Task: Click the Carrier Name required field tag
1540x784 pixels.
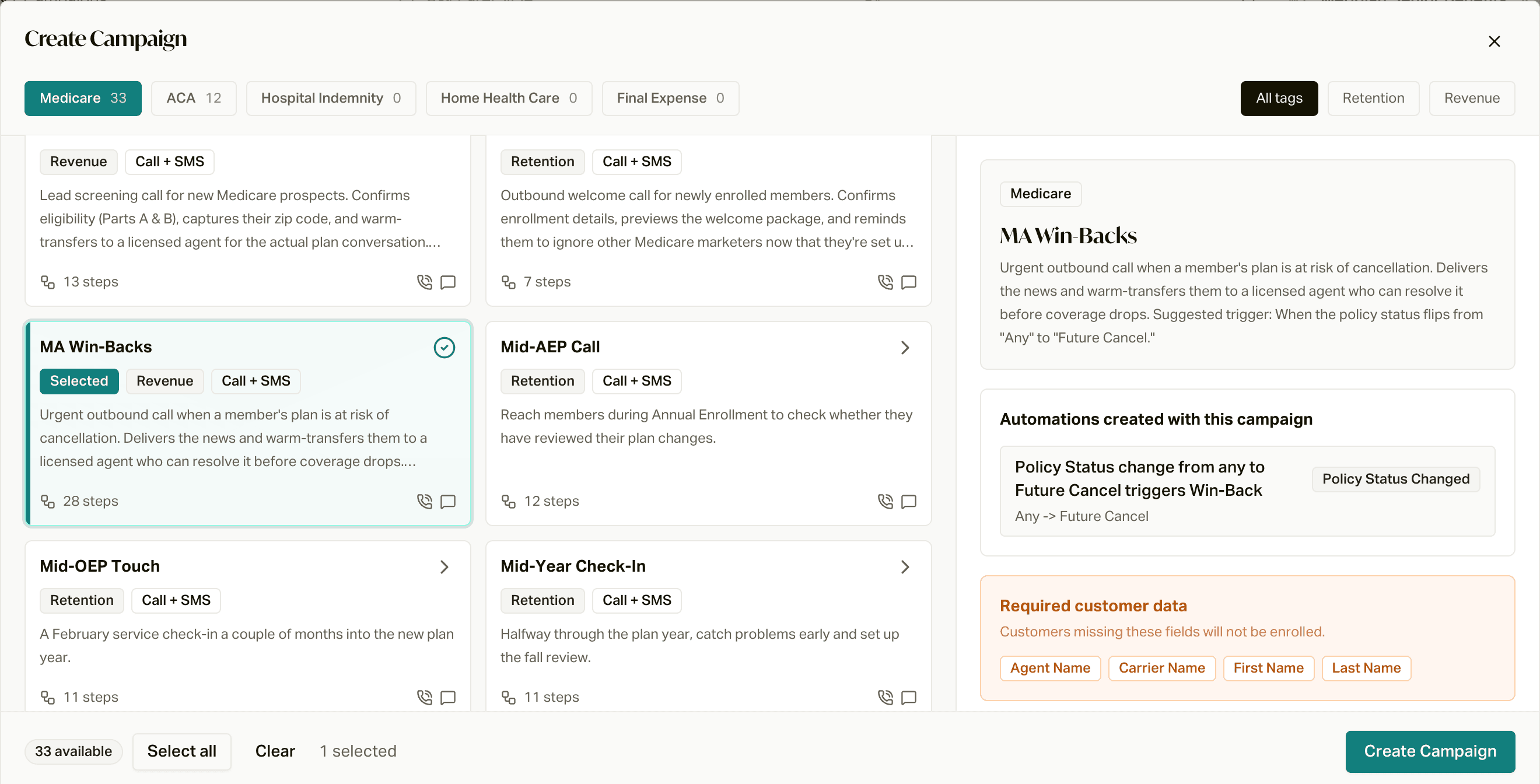Action: tap(1161, 668)
